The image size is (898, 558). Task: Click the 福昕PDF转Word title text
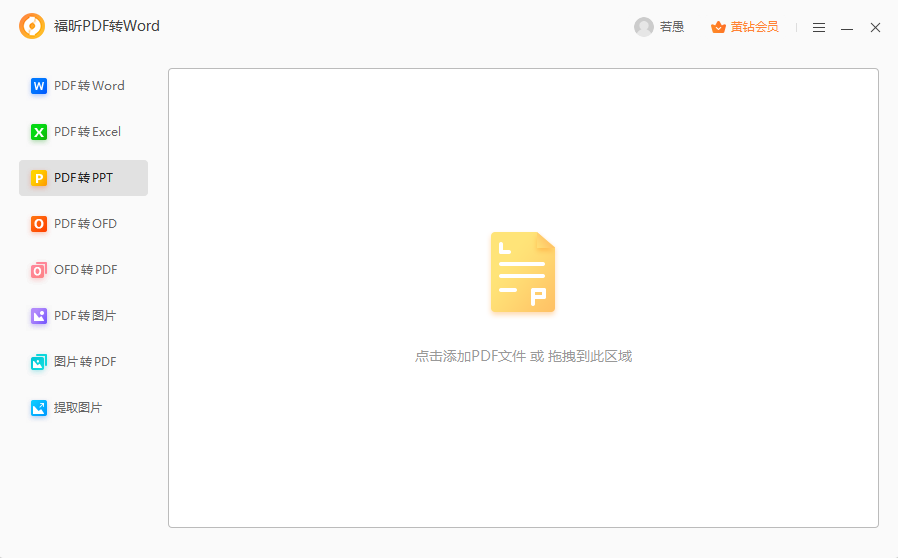107,26
